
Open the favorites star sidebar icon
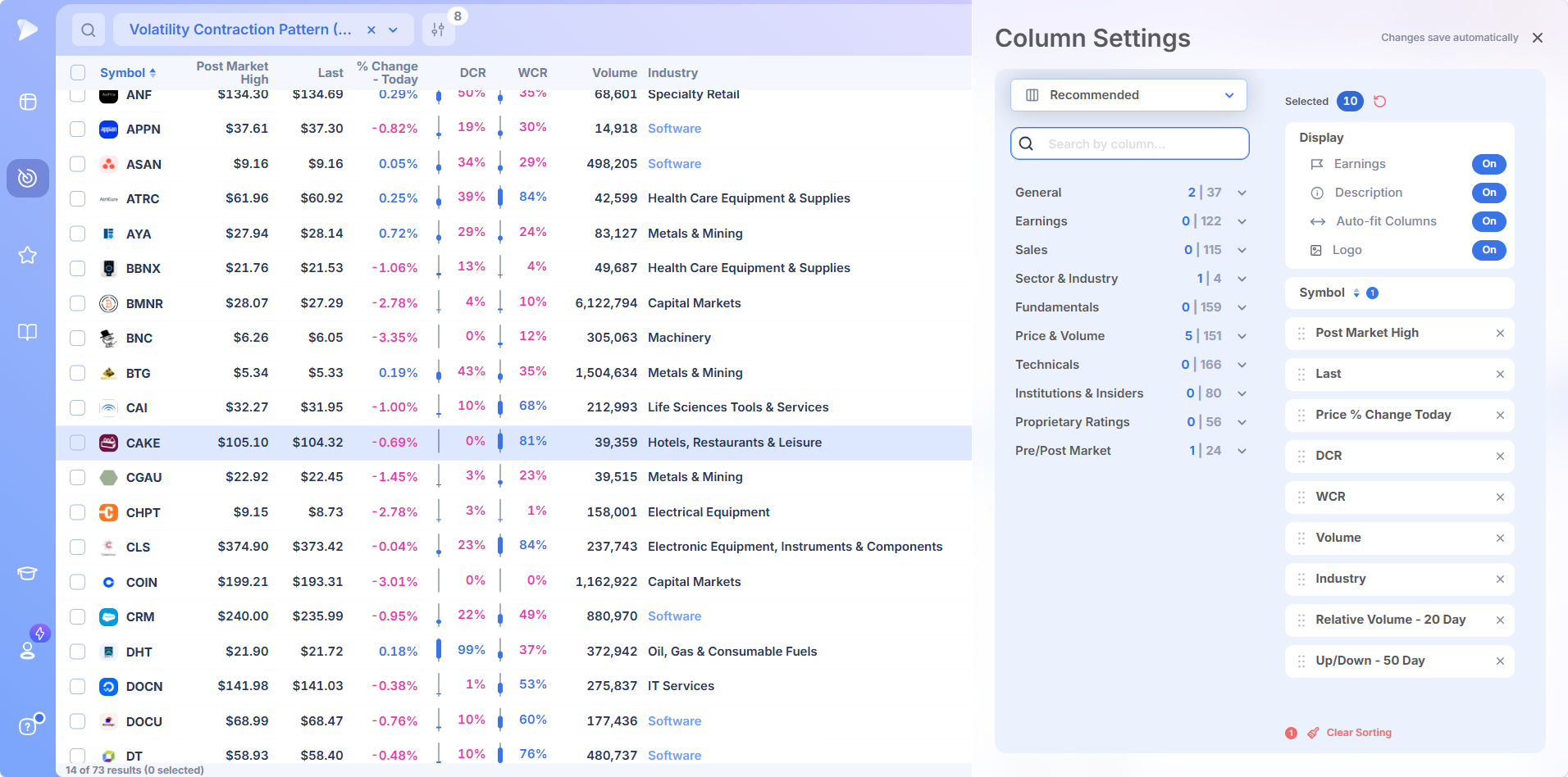click(28, 255)
